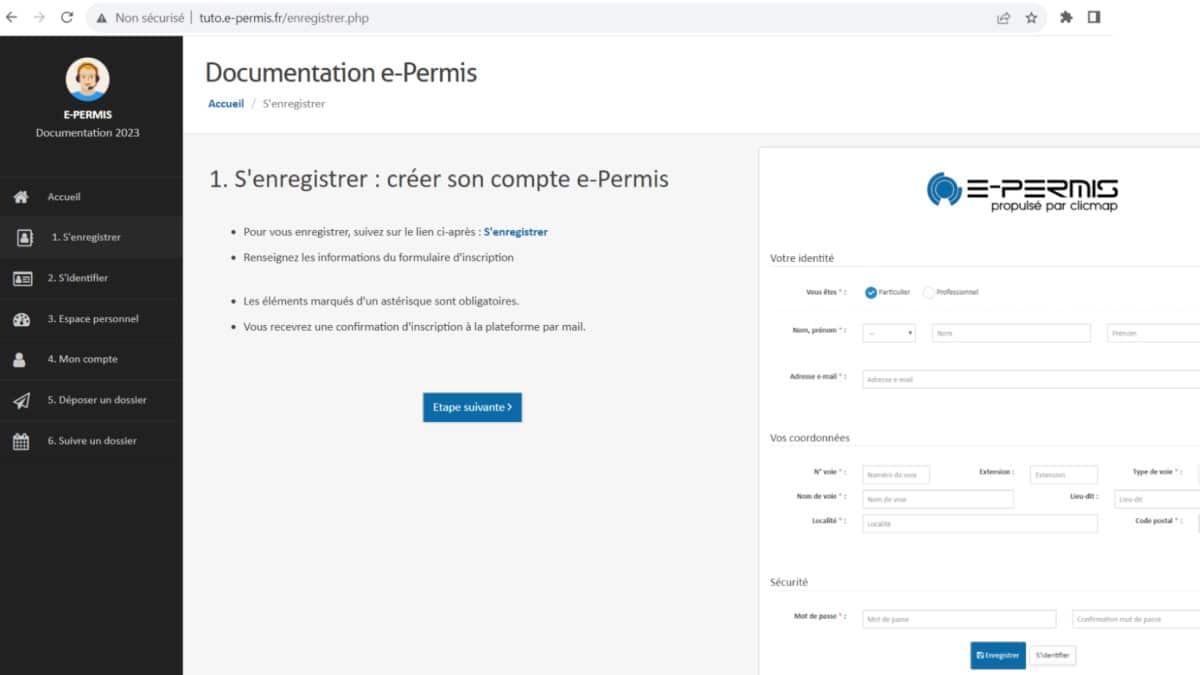Viewport: 1200px width, 675px height.
Task: Select the Particulier radio option
Action: (871, 292)
